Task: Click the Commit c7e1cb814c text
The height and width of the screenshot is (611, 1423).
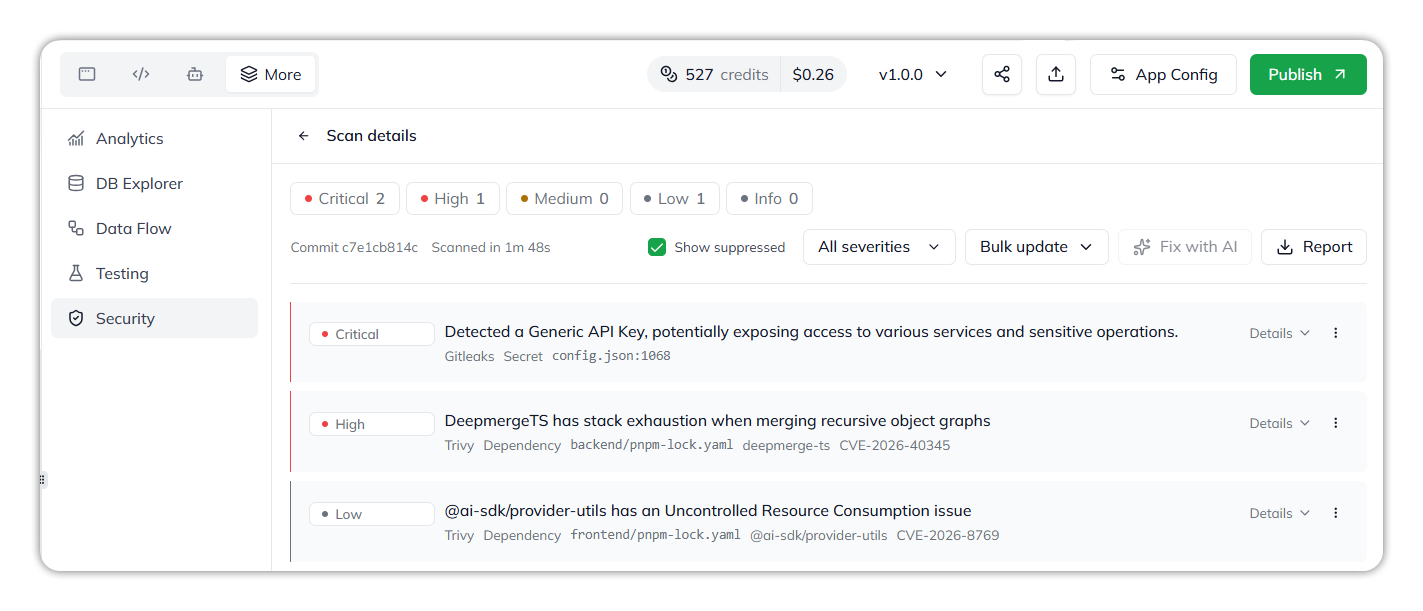Action: (x=354, y=247)
